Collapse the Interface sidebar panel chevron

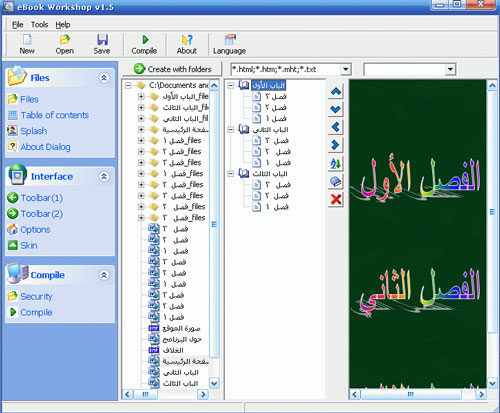click(104, 176)
